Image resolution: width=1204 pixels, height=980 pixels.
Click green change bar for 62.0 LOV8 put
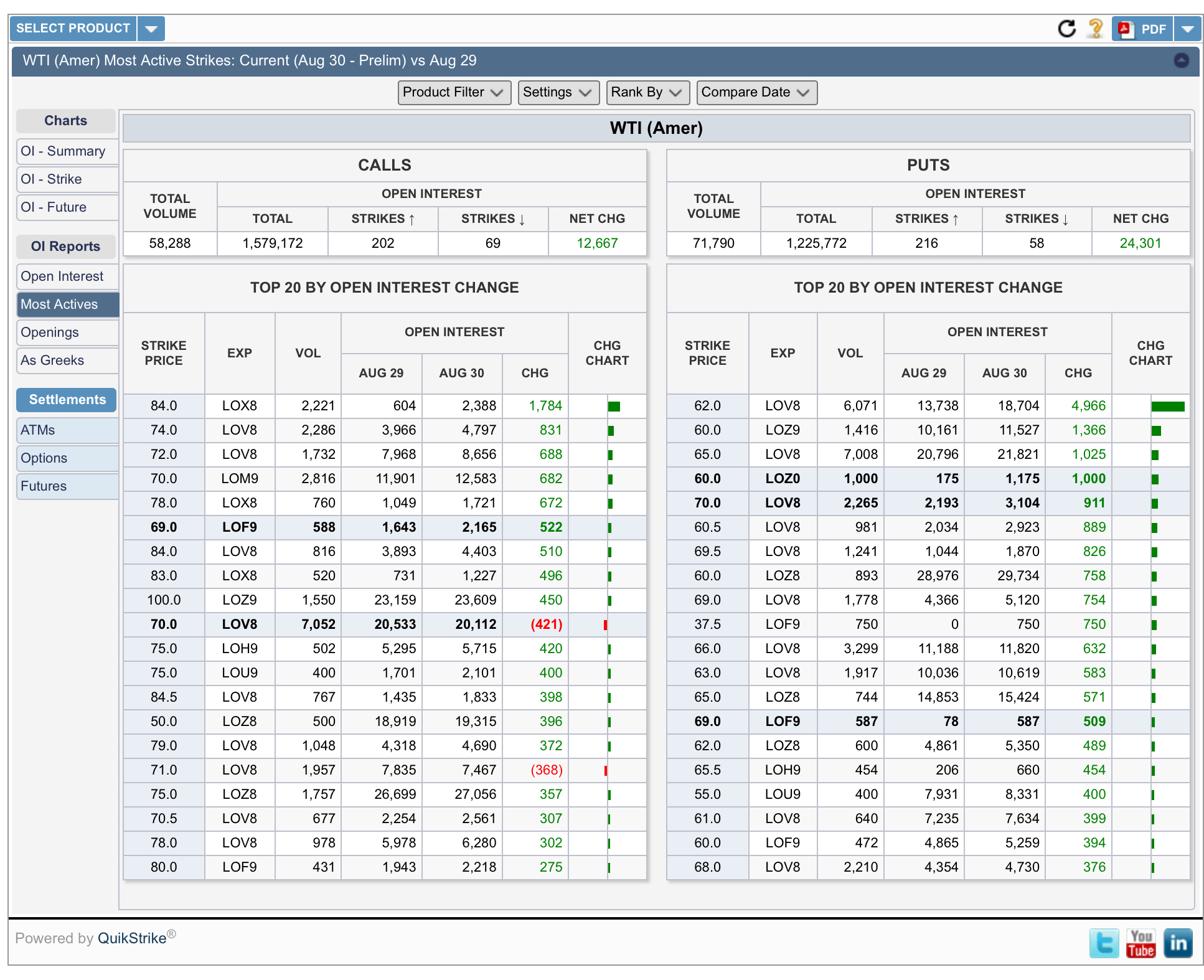(1167, 407)
